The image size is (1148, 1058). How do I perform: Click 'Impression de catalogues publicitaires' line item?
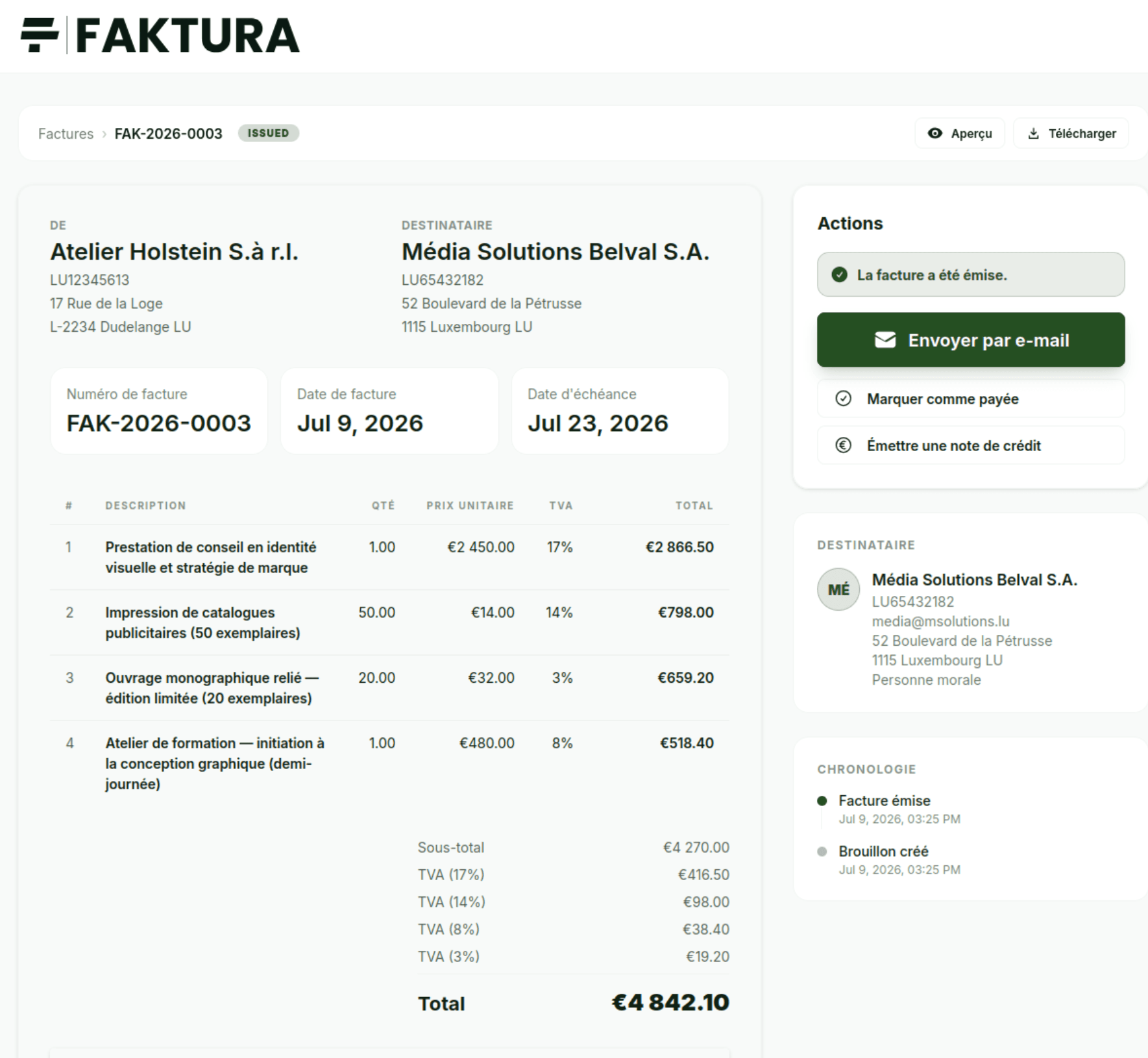coord(202,622)
